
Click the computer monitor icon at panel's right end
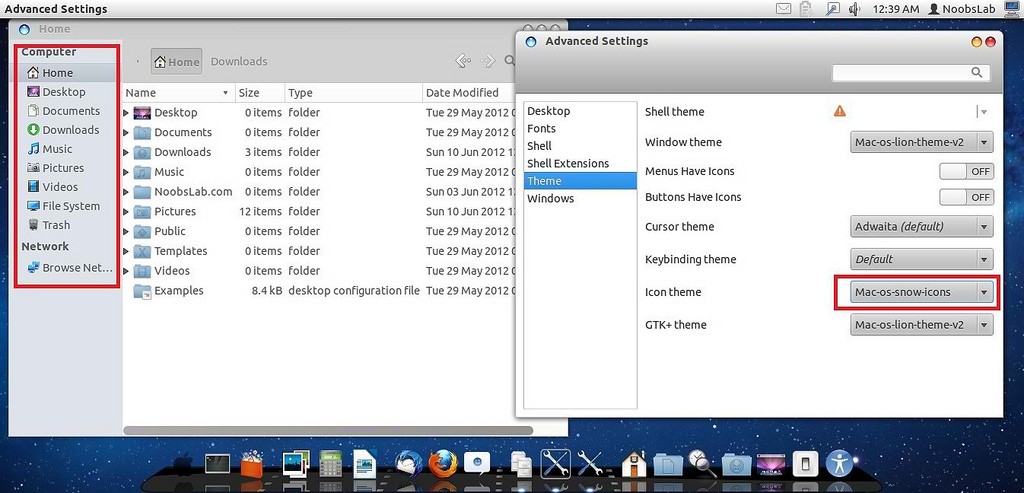[x=1010, y=8]
